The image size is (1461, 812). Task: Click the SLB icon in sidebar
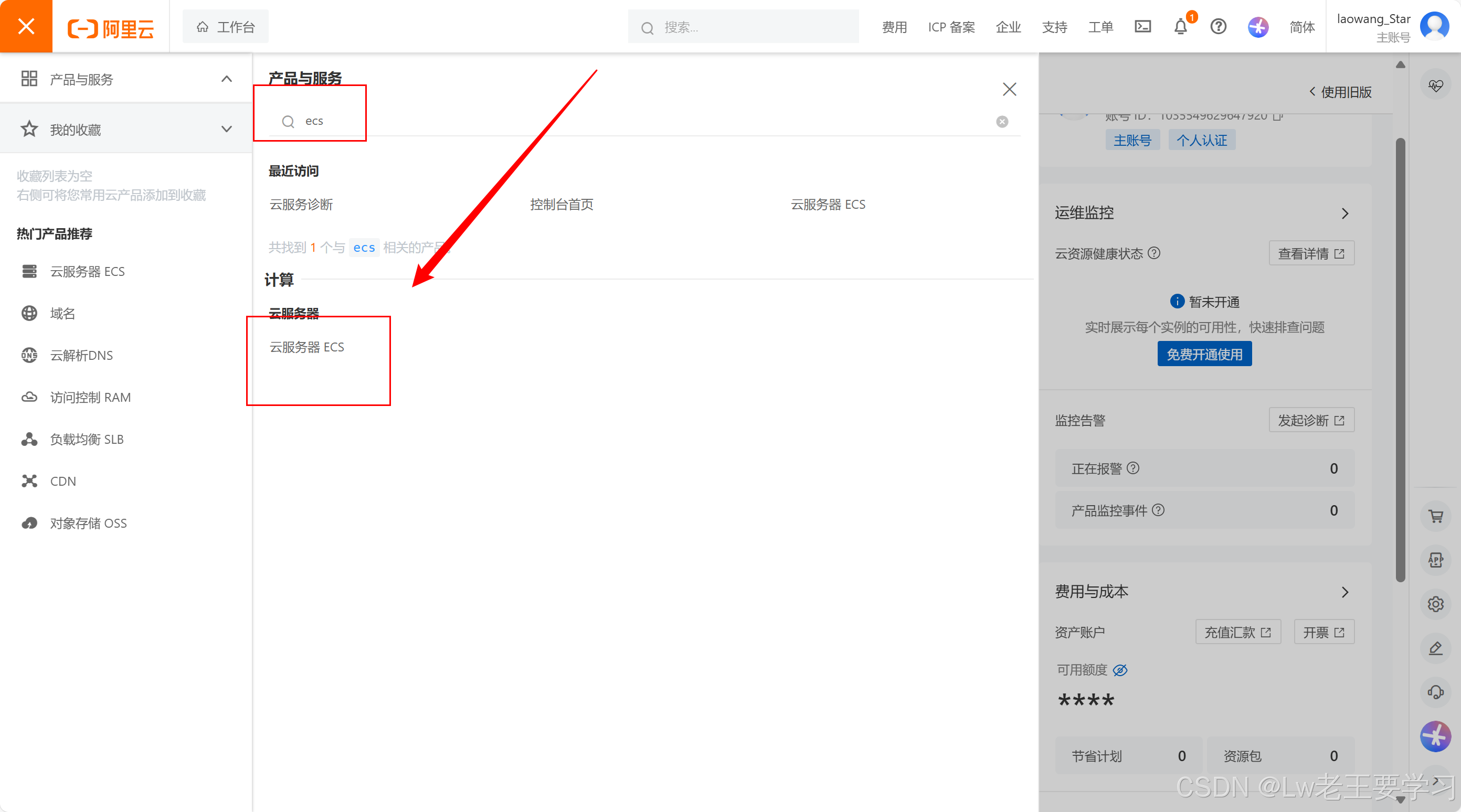(x=29, y=440)
